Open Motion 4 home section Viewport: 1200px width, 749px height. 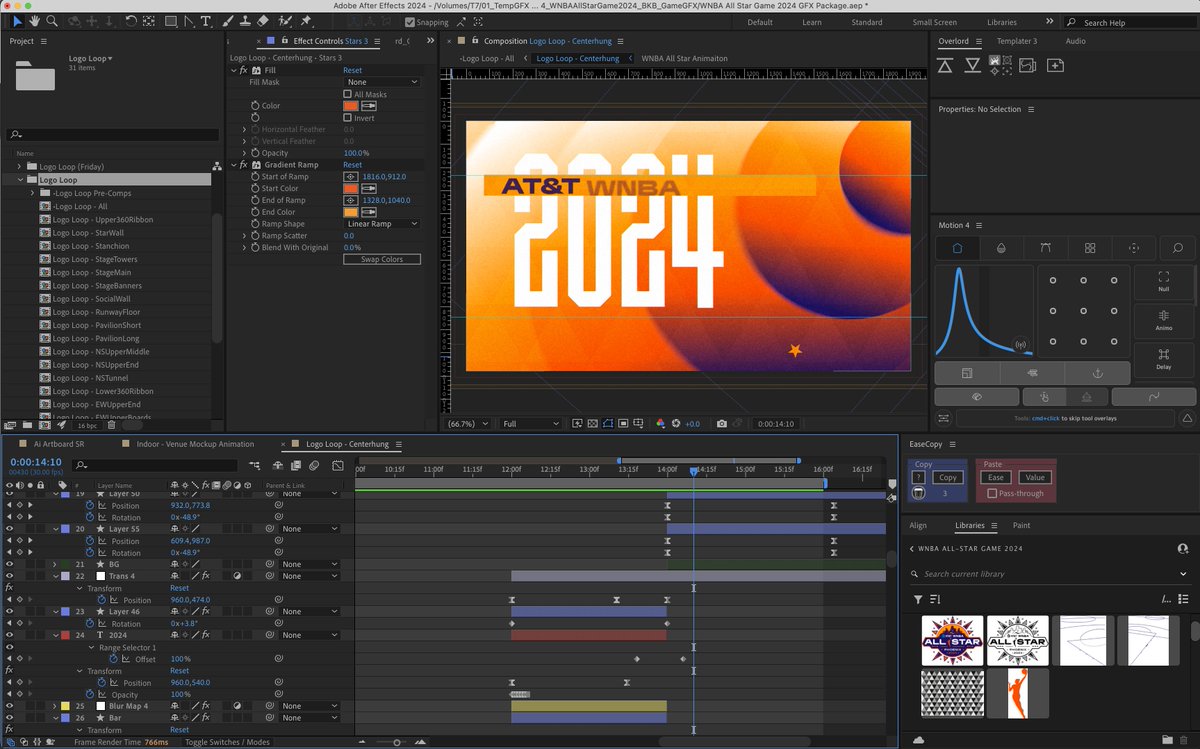tap(957, 247)
